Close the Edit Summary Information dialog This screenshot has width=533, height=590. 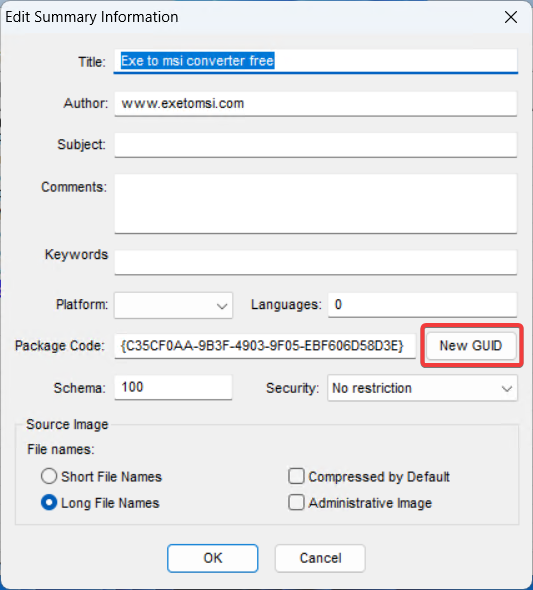[510, 17]
